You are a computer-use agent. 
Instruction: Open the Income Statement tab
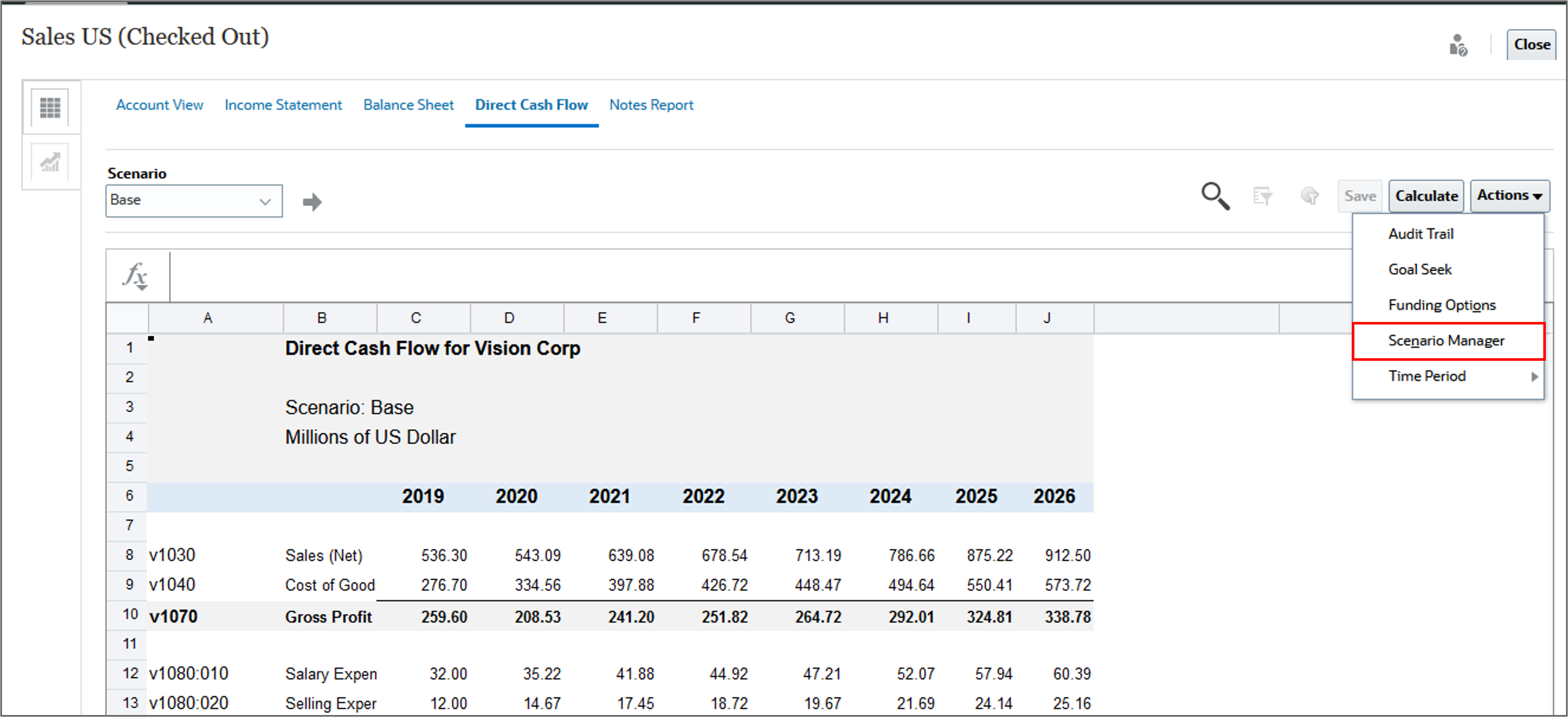point(283,105)
